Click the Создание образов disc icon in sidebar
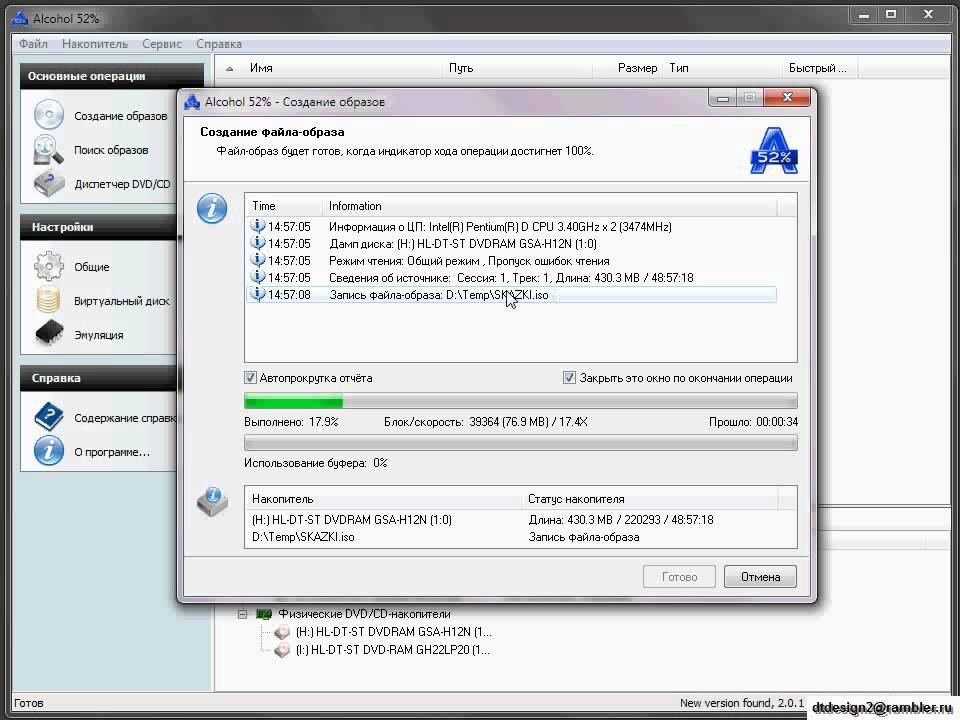This screenshot has height=720, width=960. (x=48, y=115)
